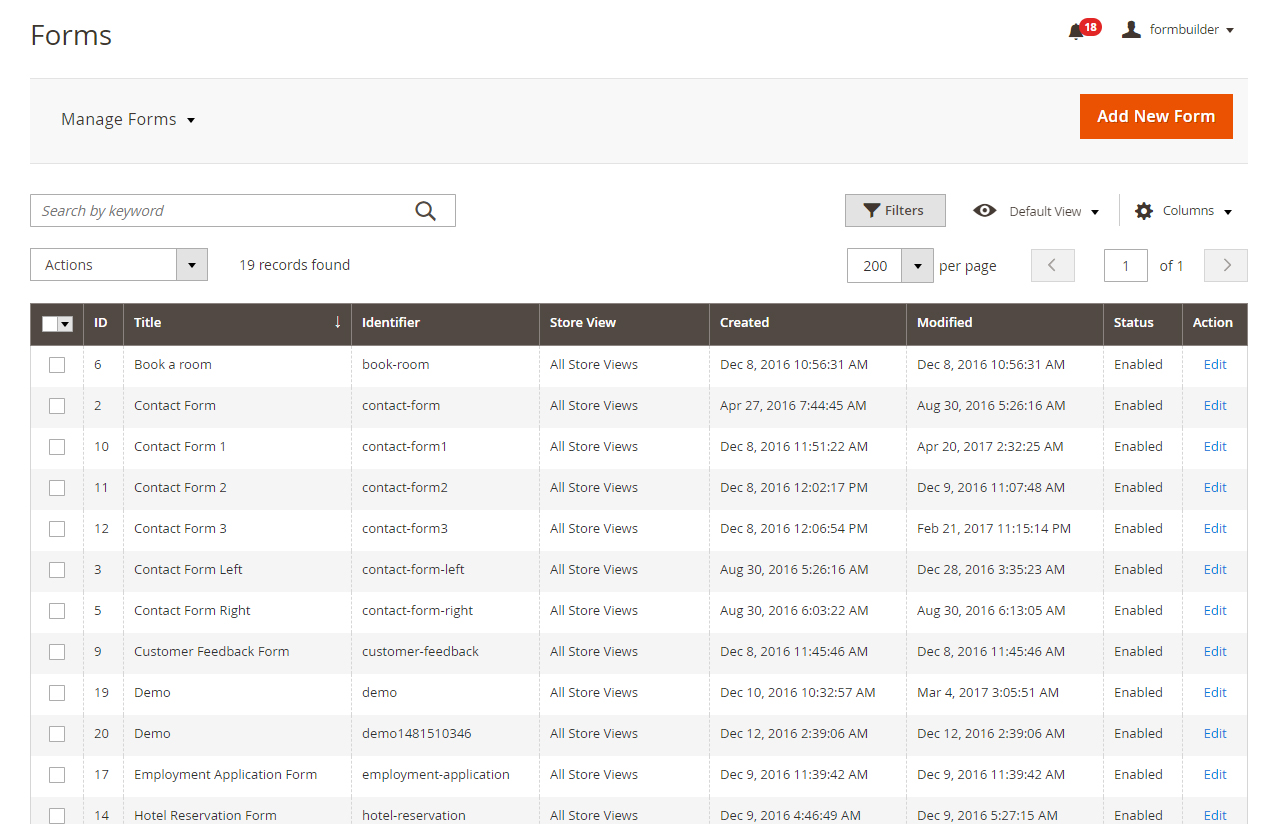
Task: Sort by the Created column header
Action: pos(745,323)
